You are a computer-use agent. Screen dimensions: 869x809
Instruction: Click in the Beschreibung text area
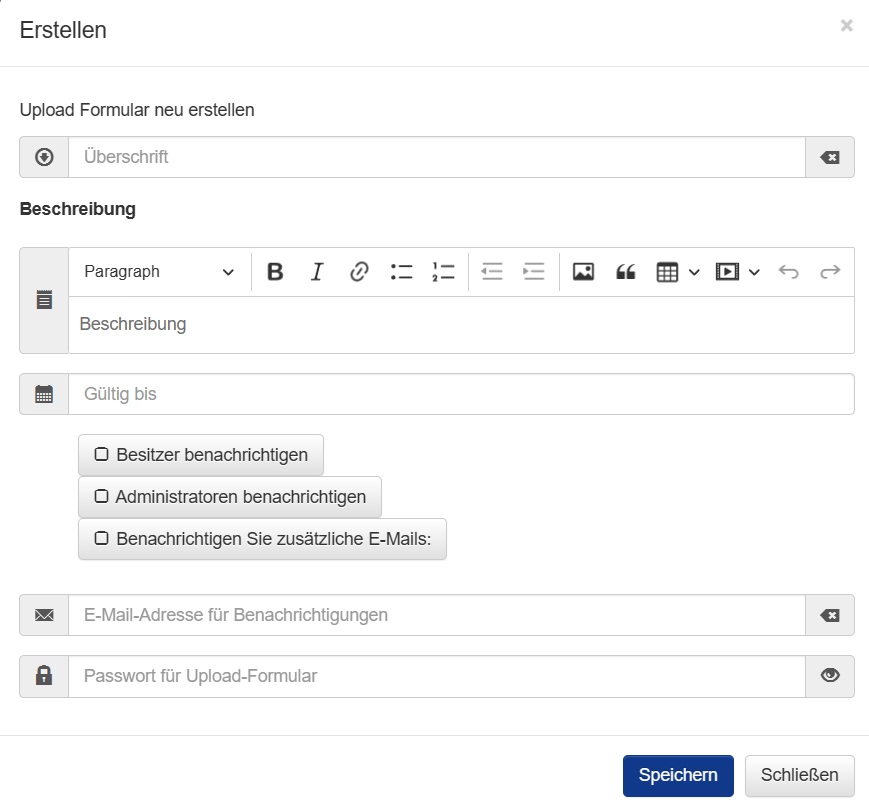pos(461,325)
